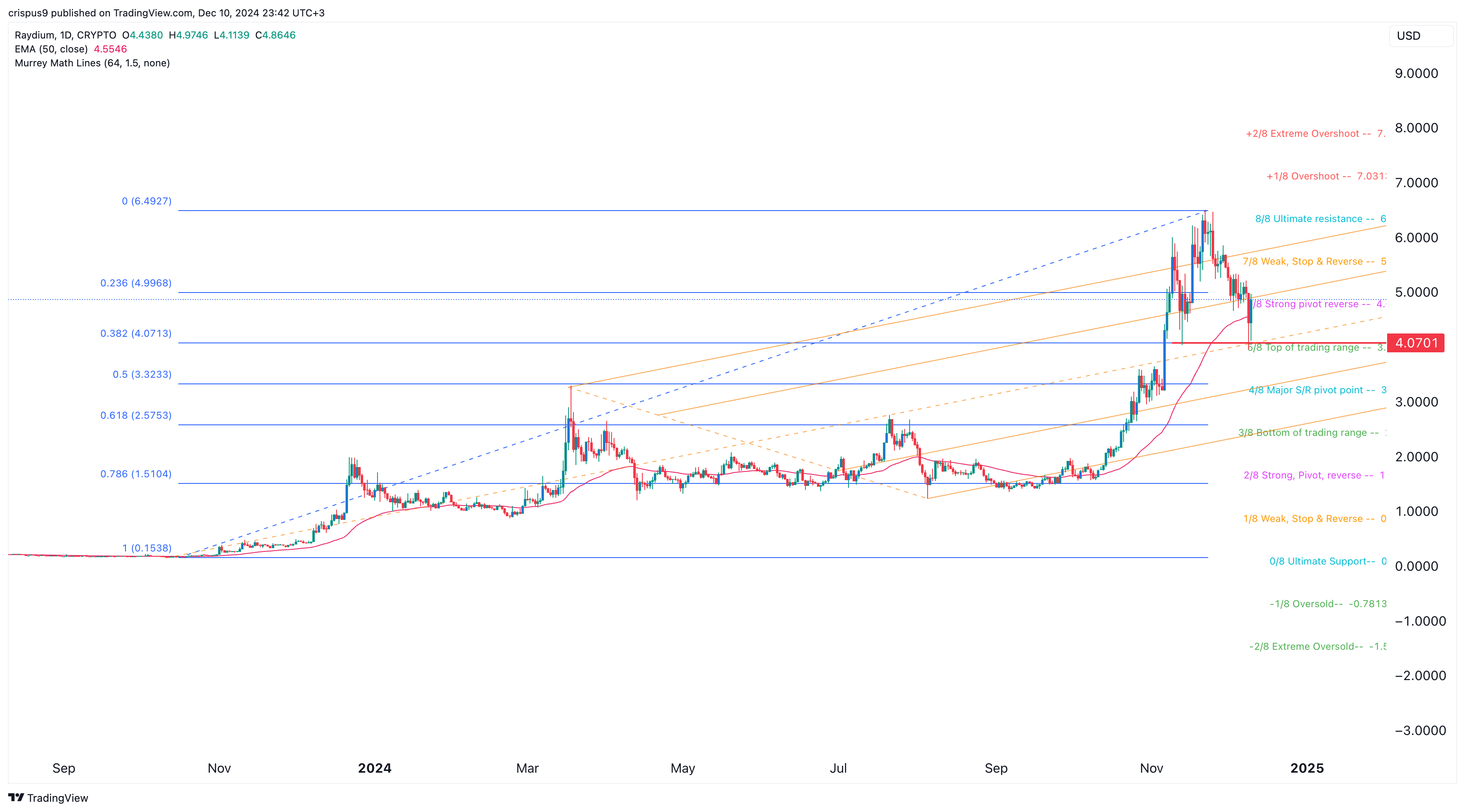
Task: Click the -1/8 Oversold label
Action: point(1328,603)
